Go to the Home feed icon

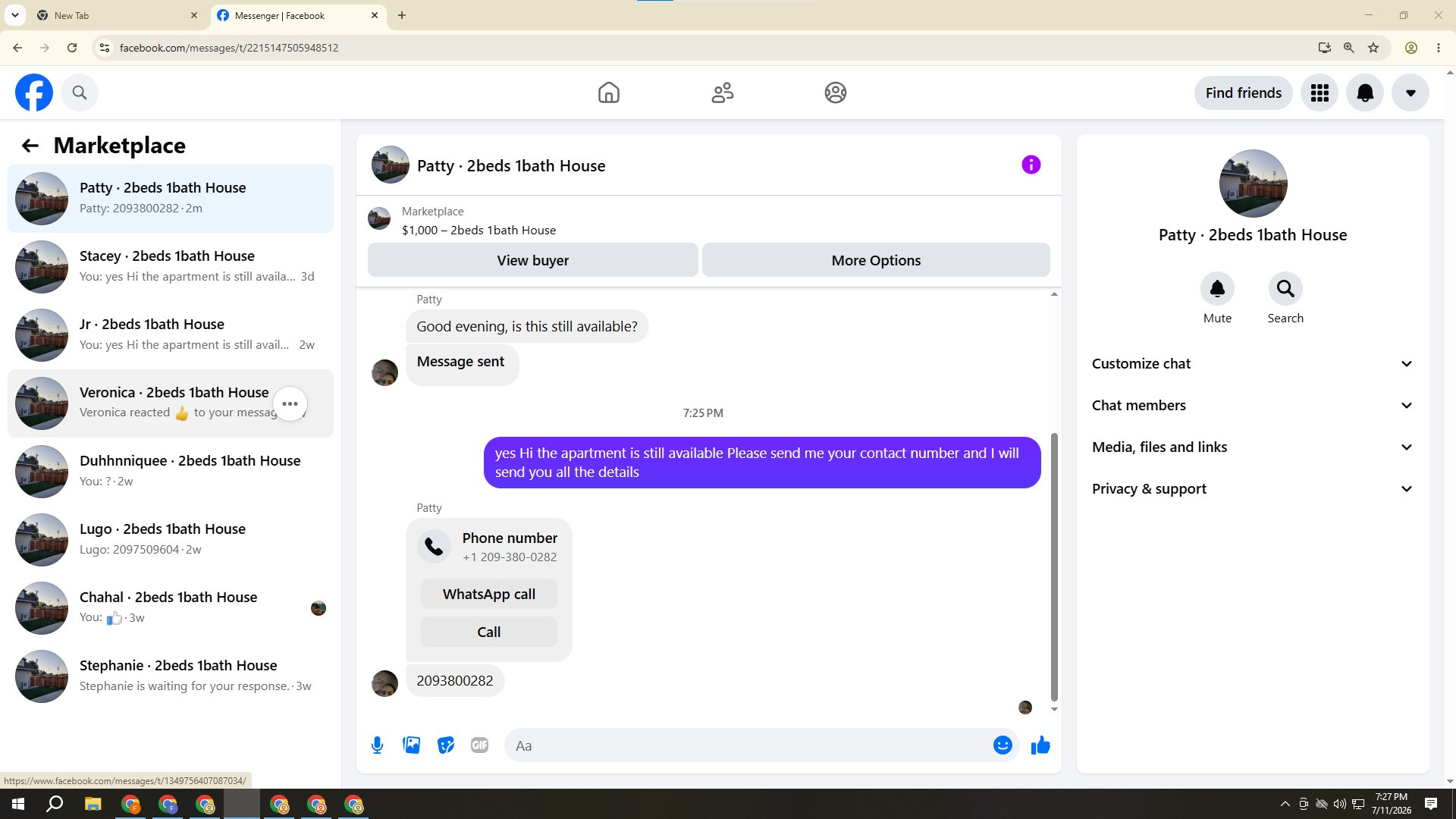(608, 93)
